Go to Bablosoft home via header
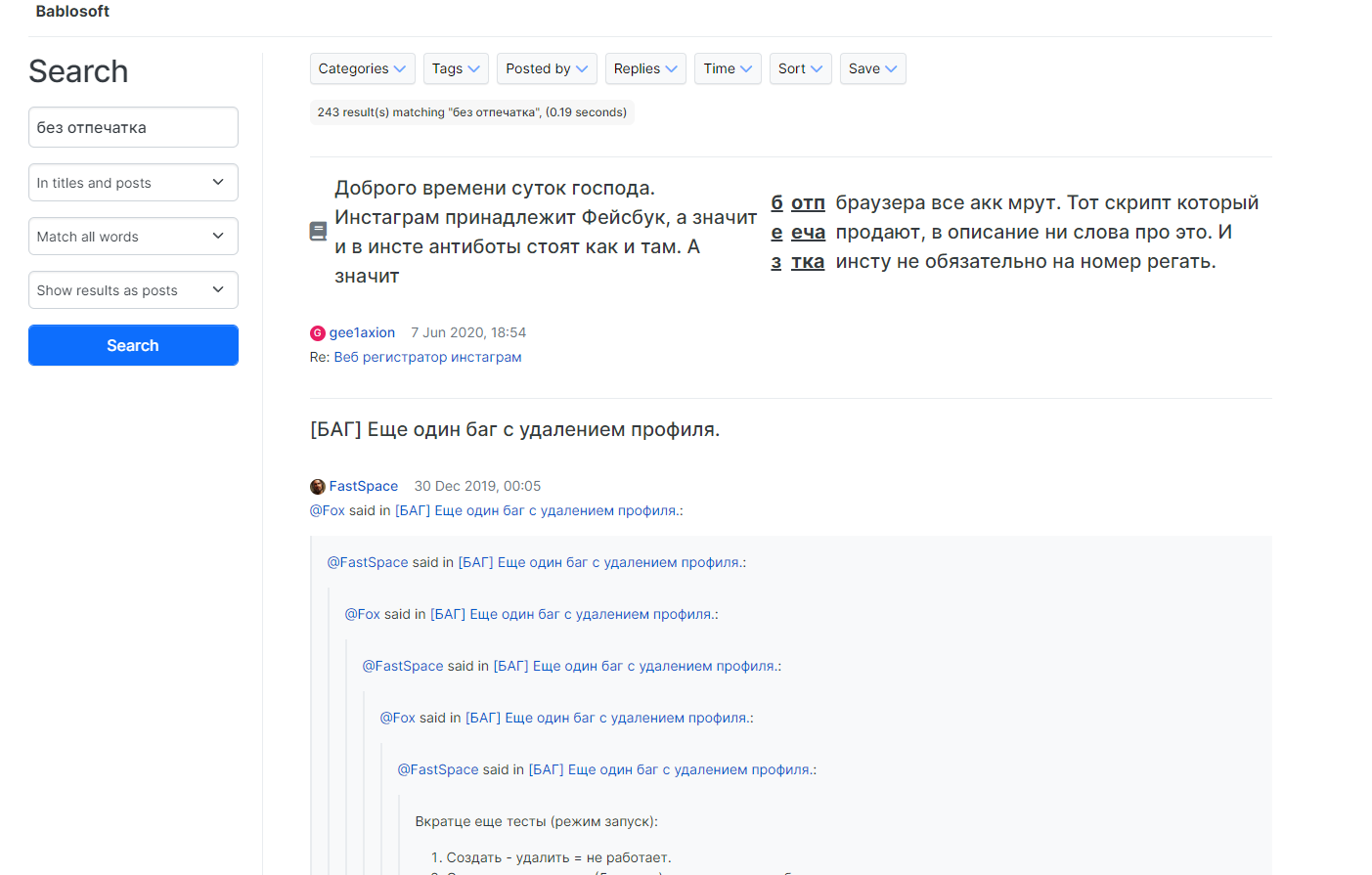 (x=72, y=12)
